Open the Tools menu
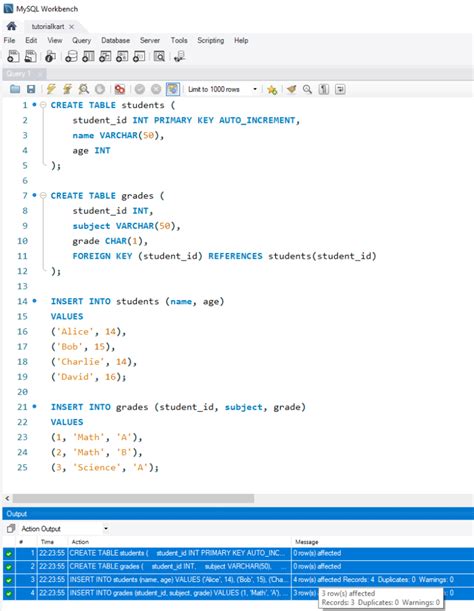Screen dimensions: 474x611 click(x=179, y=40)
